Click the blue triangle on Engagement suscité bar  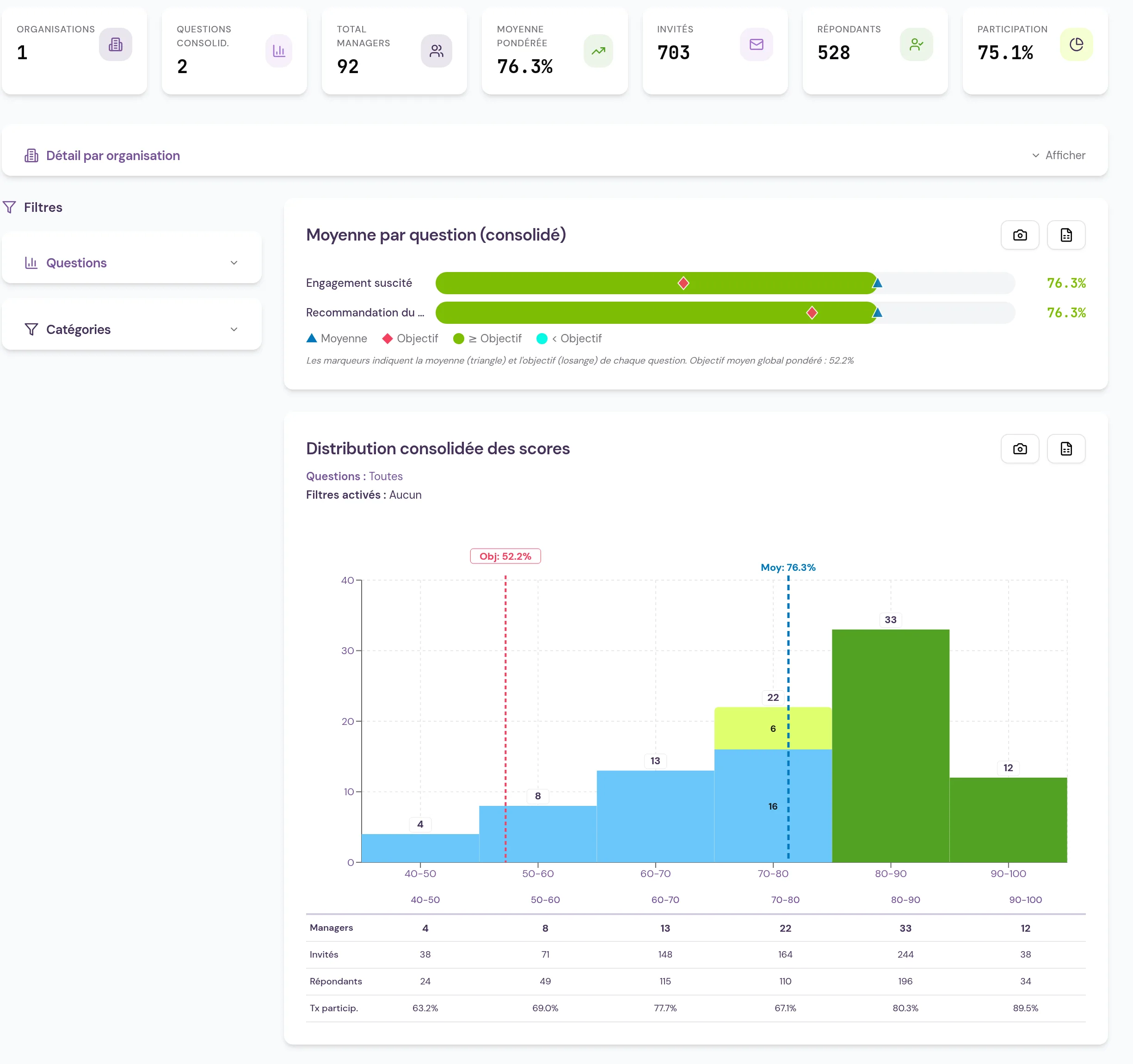coord(878,283)
